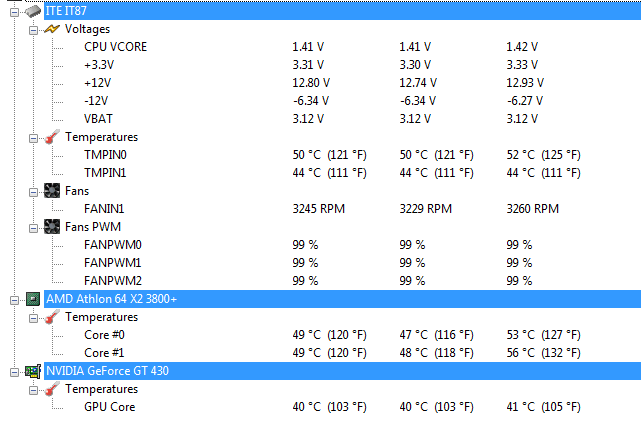The width and height of the screenshot is (641, 430).
Task: Collapse the ITE IT87 Temperatures section
Action: point(34,138)
